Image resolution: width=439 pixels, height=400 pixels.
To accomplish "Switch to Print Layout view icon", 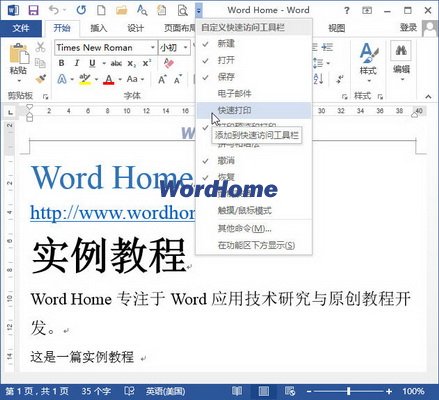I will (x=263, y=391).
